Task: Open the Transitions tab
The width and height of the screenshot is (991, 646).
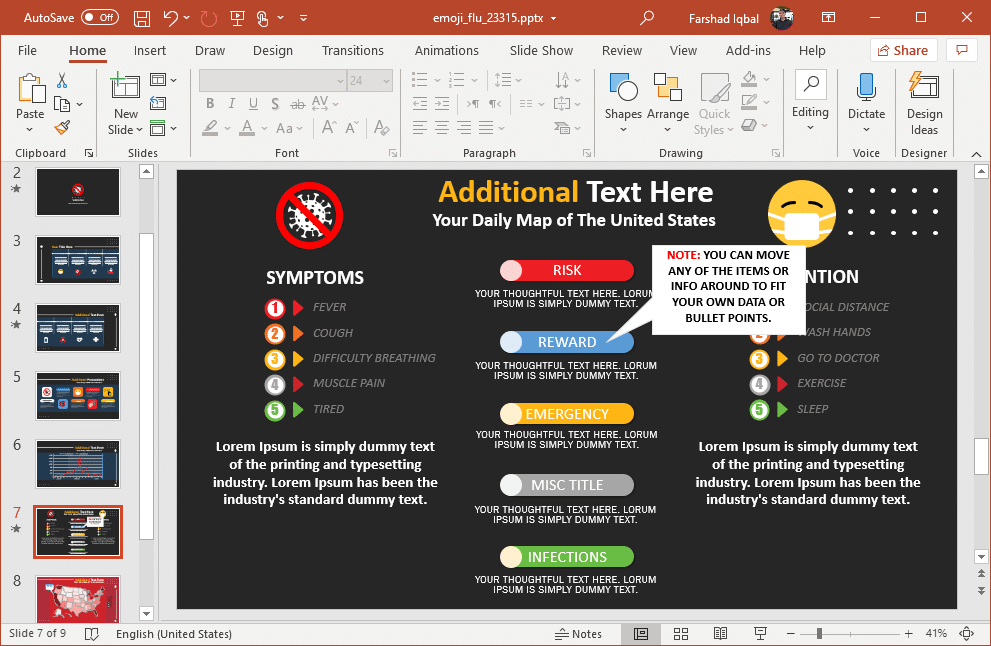Action: (x=353, y=50)
